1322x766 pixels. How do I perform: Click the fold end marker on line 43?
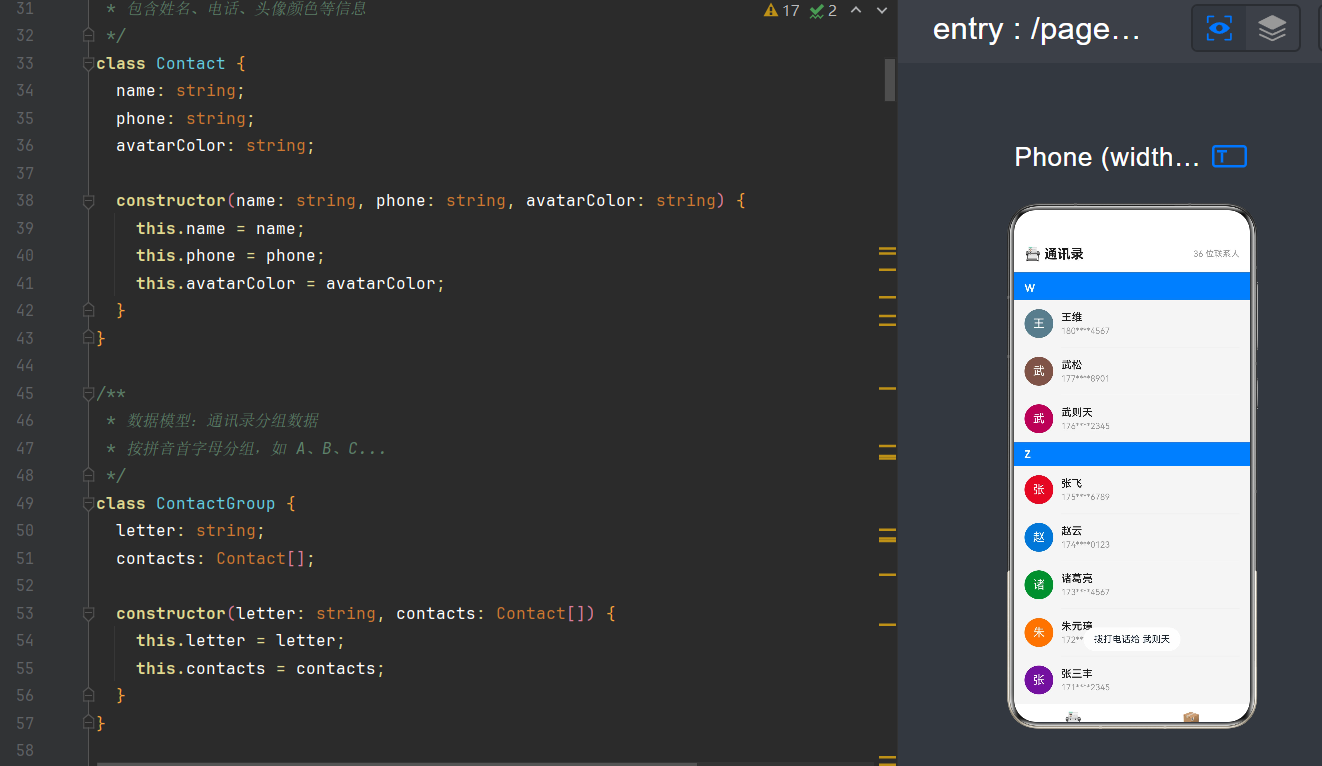[x=88, y=338]
